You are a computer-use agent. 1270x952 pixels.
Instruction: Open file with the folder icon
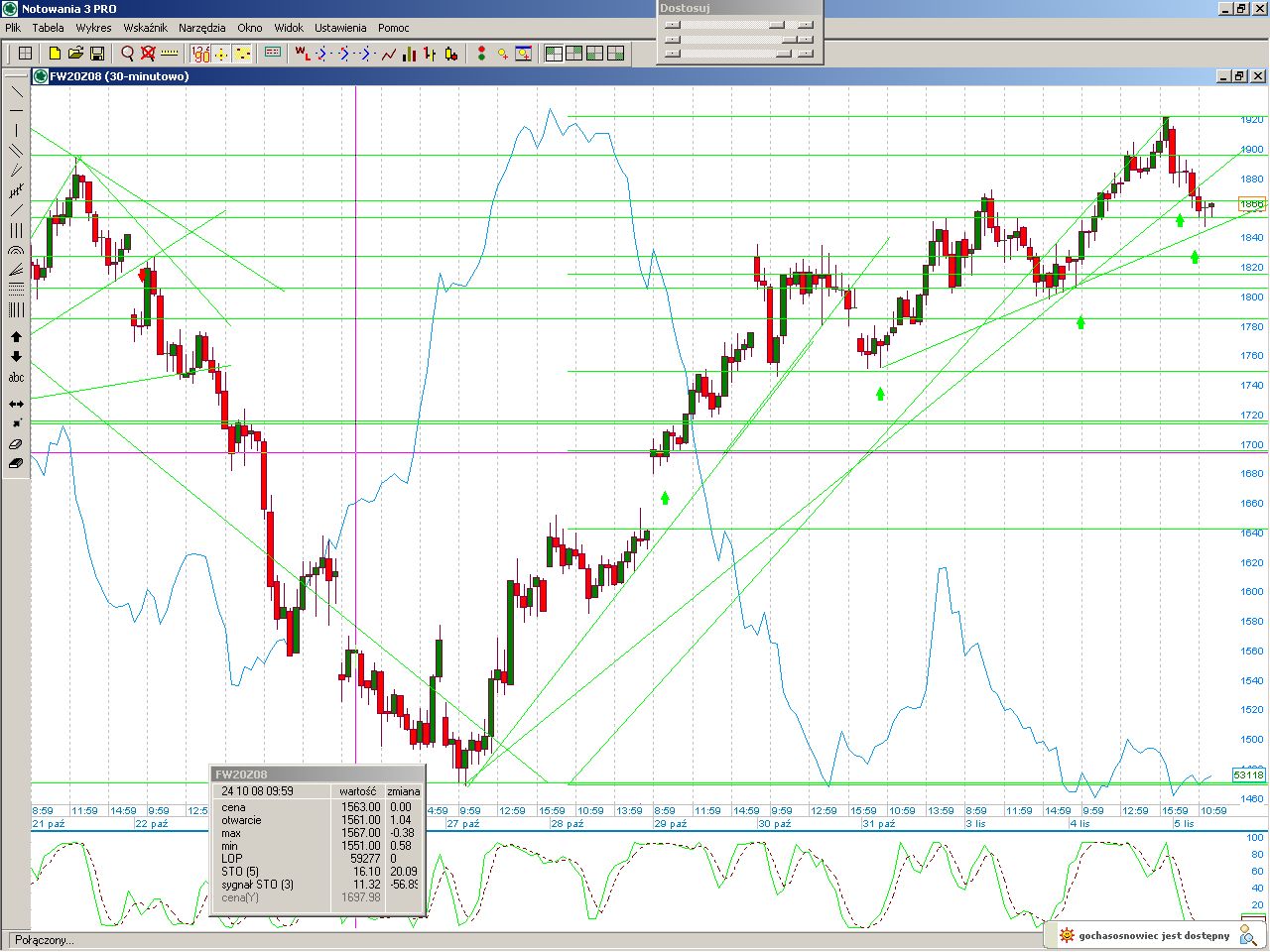pyautogui.click(x=75, y=54)
